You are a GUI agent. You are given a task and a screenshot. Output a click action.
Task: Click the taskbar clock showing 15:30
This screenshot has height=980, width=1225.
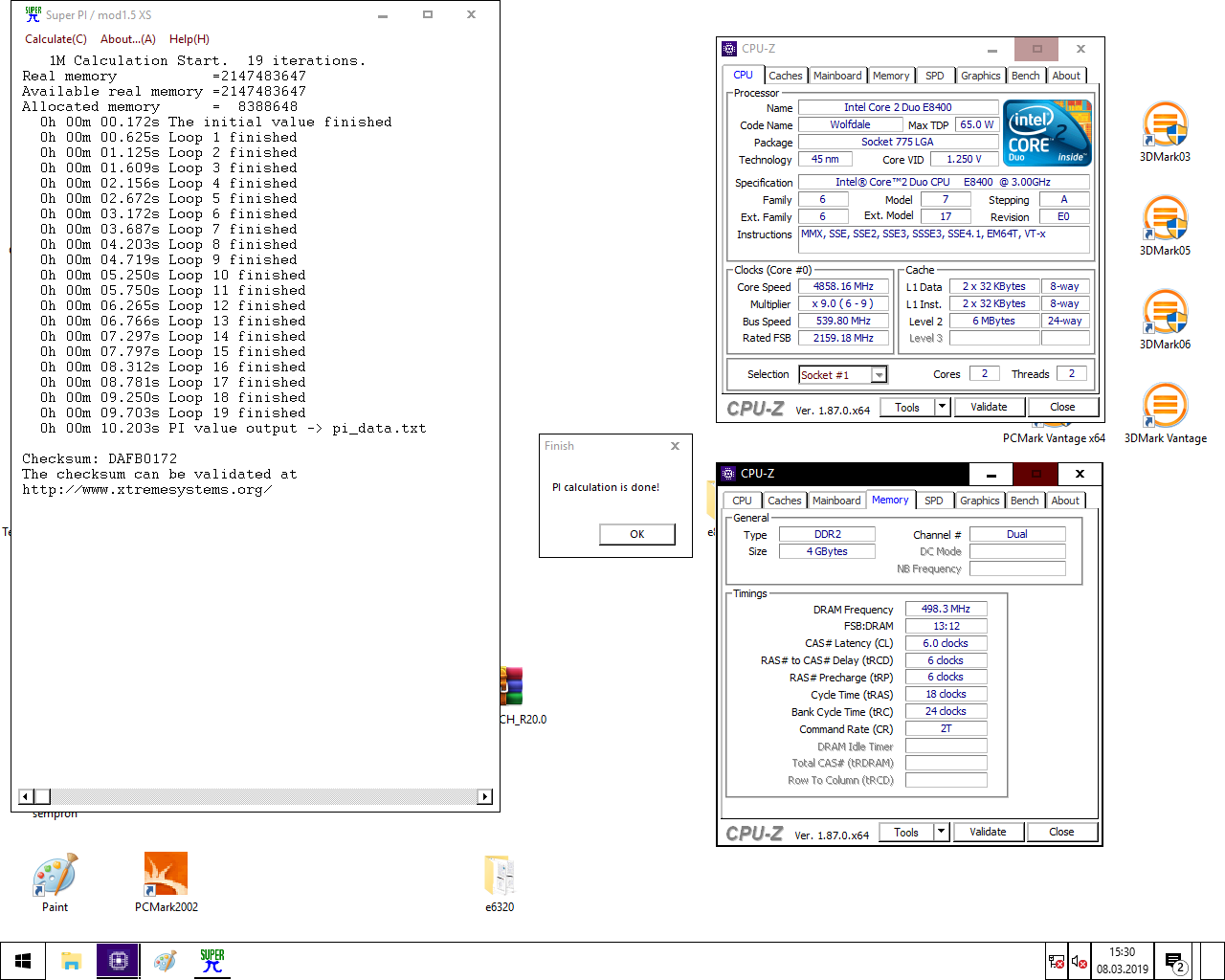coord(1123,961)
